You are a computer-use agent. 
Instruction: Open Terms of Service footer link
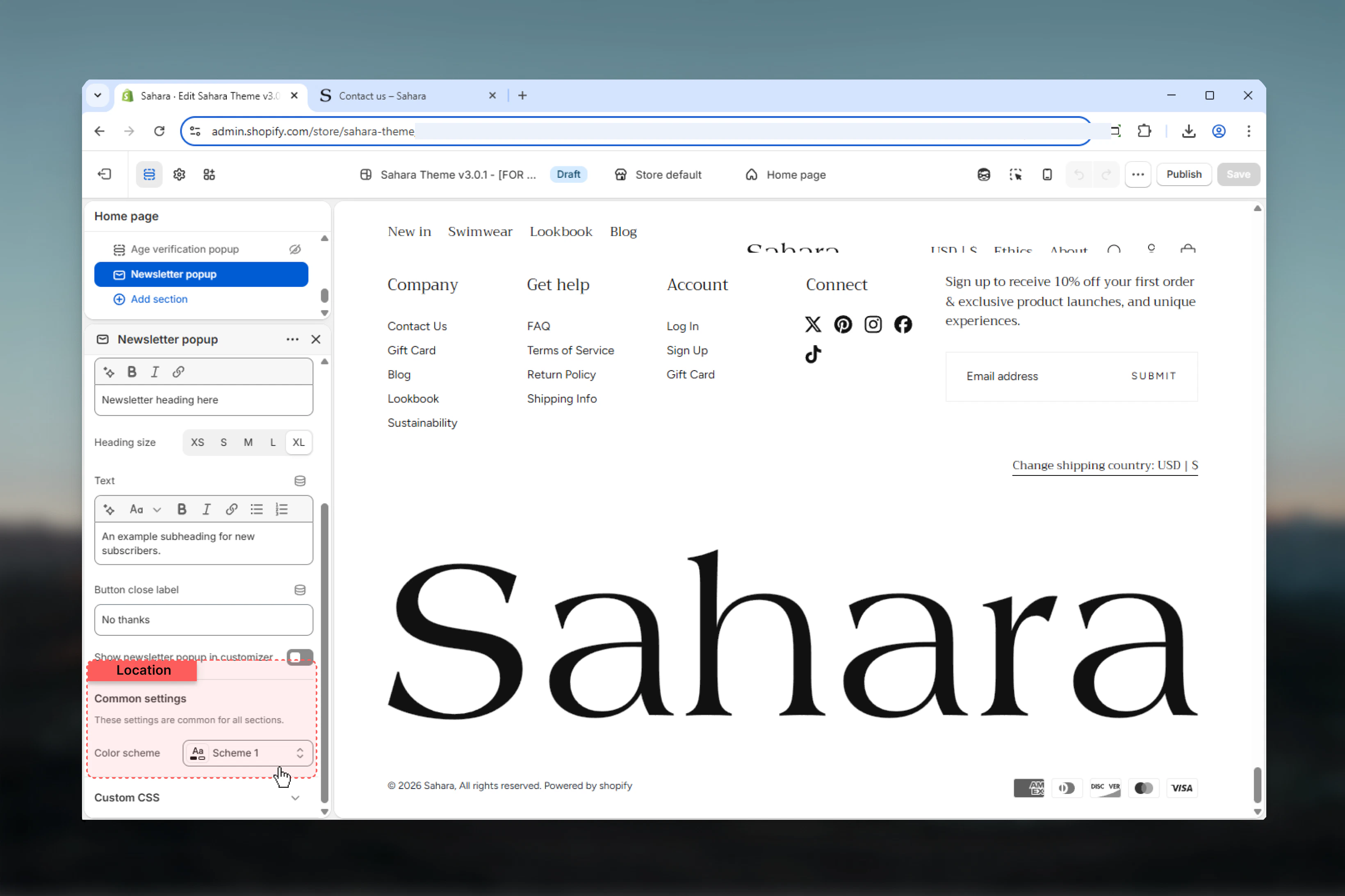click(570, 350)
